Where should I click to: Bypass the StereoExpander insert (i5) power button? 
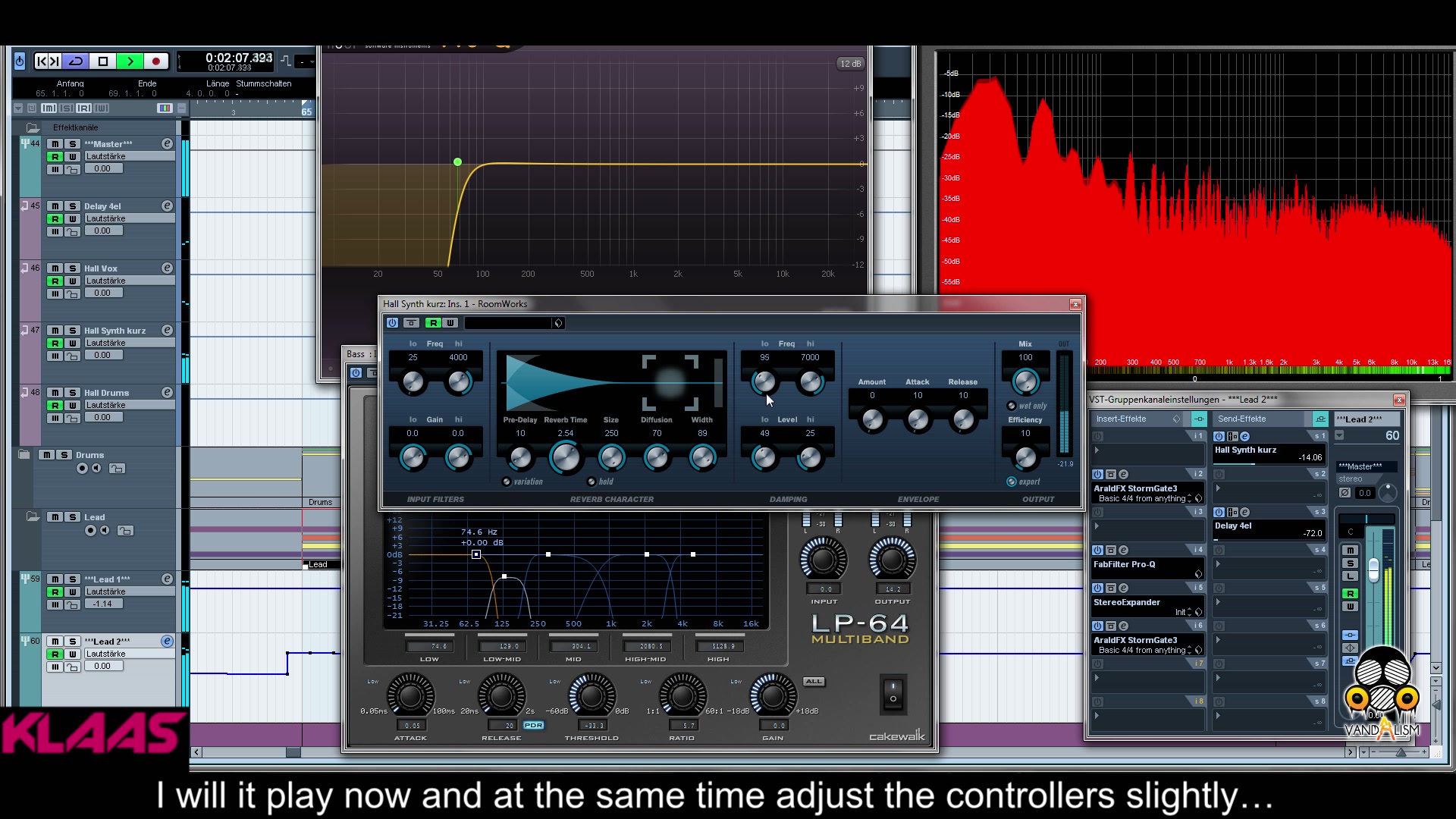pyautogui.click(x=1097, y=588)
